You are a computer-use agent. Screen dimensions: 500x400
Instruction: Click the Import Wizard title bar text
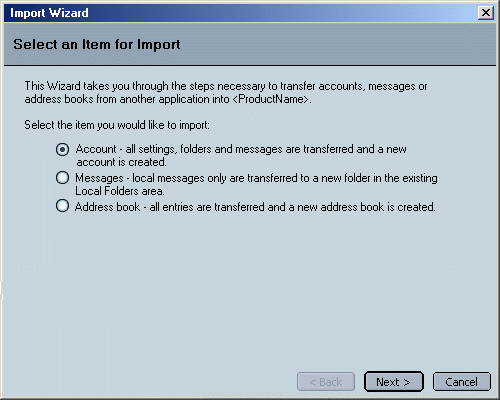pyautogui.click(x=49, y=13)
